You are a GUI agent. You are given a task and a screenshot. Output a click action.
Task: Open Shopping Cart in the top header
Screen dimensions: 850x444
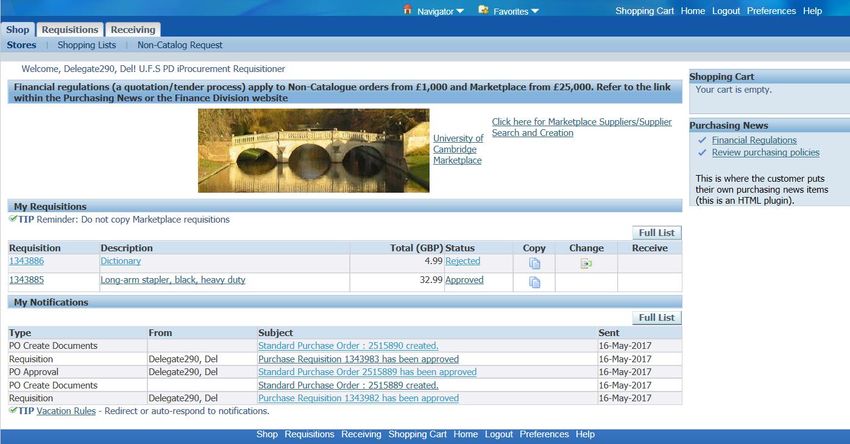pyautogui.click(x=645, y=11)
